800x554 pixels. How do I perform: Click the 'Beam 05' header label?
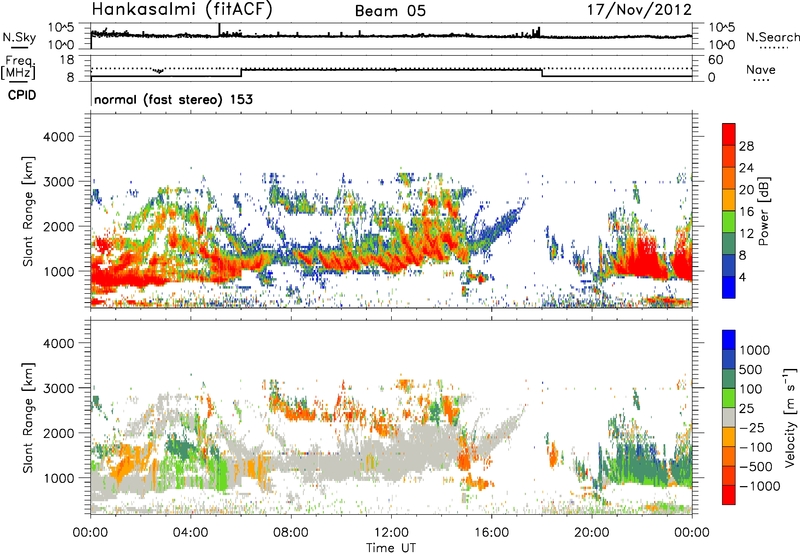pyautogui.click(x=390, y=11)
